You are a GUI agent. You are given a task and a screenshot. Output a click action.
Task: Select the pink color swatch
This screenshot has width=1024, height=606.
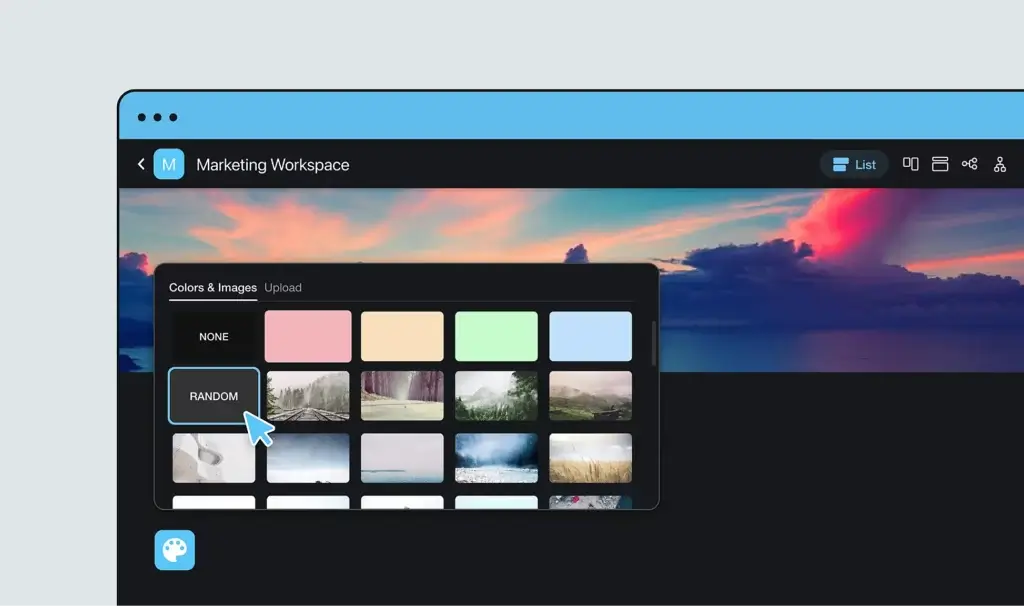click(x=308, y=336)
